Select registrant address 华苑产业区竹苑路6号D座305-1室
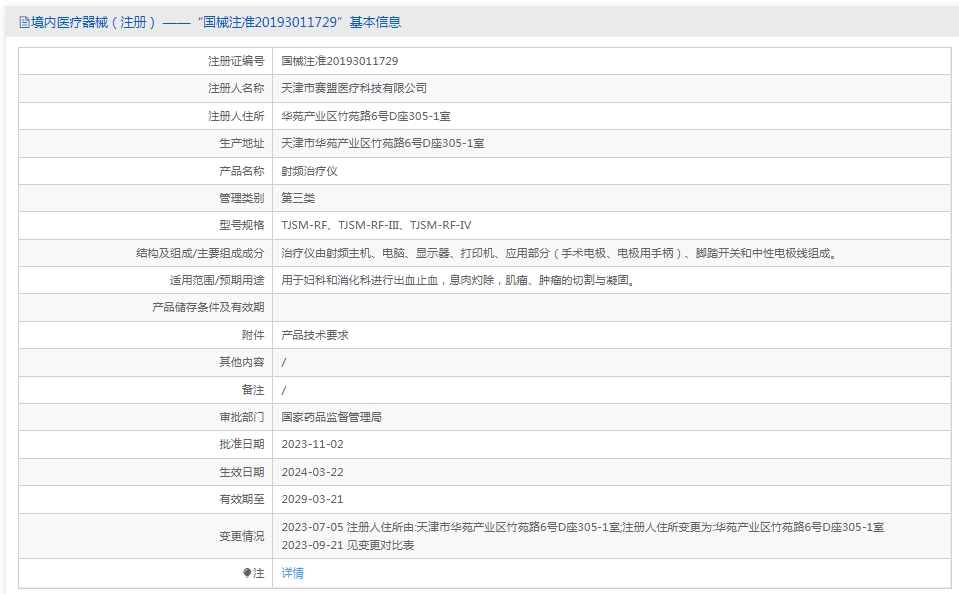 (x=366, y=116)
